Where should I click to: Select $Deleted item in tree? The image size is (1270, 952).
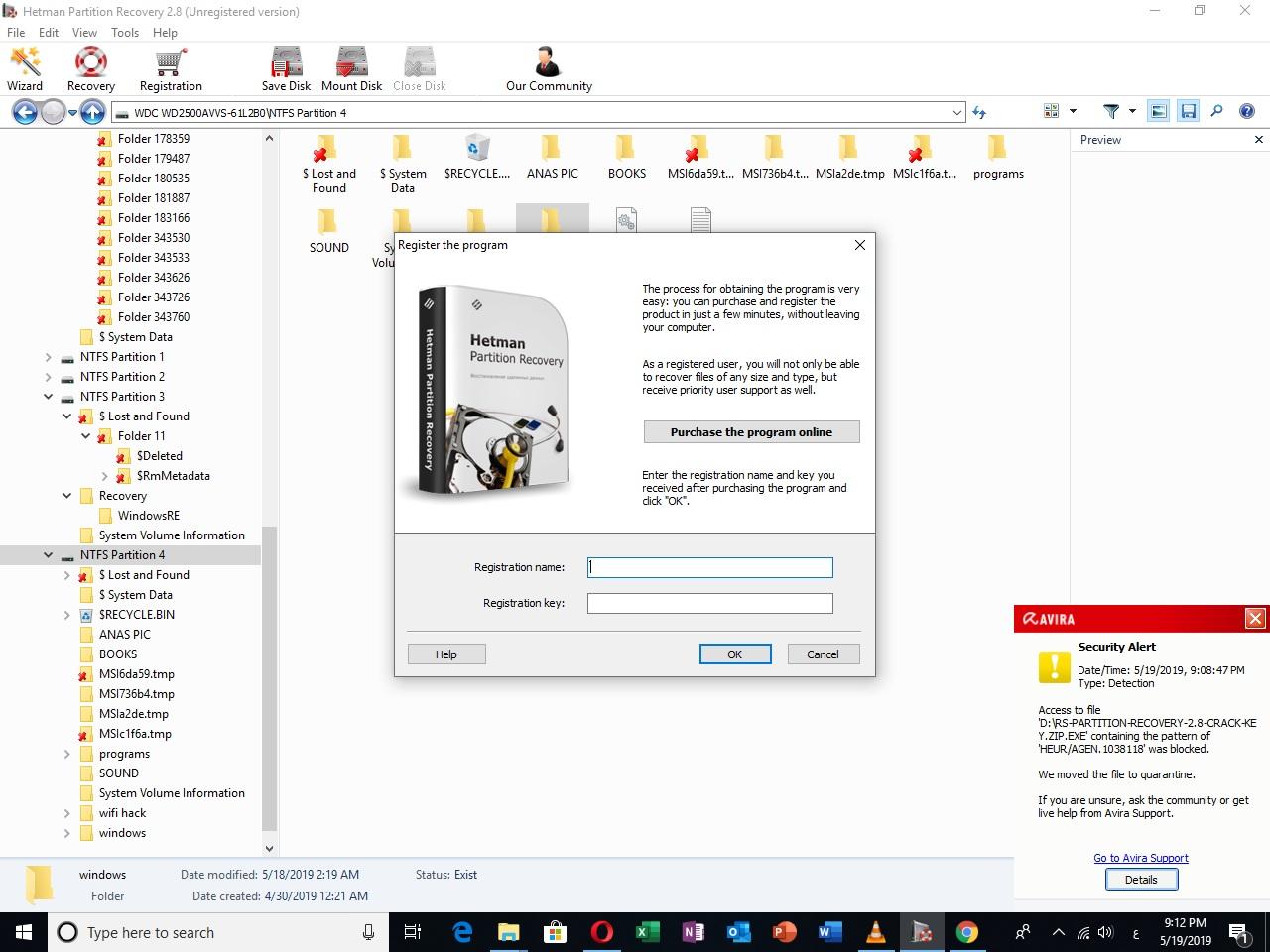coord(159,456)
